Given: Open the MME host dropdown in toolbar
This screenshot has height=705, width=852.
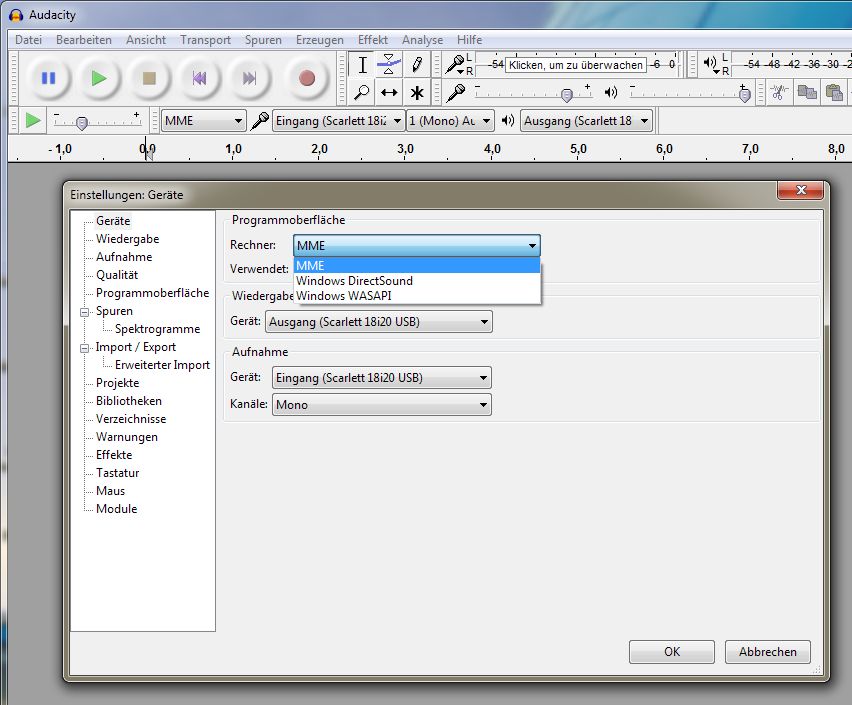Looking at the screenshot, I should (x=204, y=121).
